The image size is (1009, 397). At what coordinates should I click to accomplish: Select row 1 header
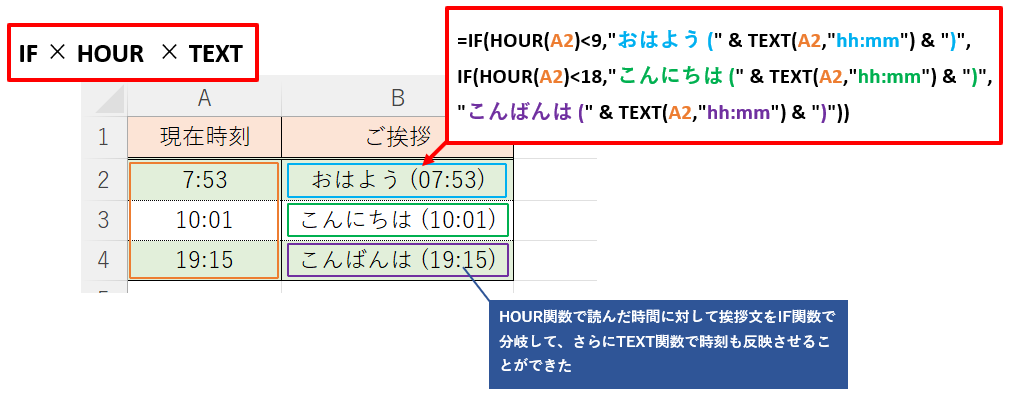point(105,137)
